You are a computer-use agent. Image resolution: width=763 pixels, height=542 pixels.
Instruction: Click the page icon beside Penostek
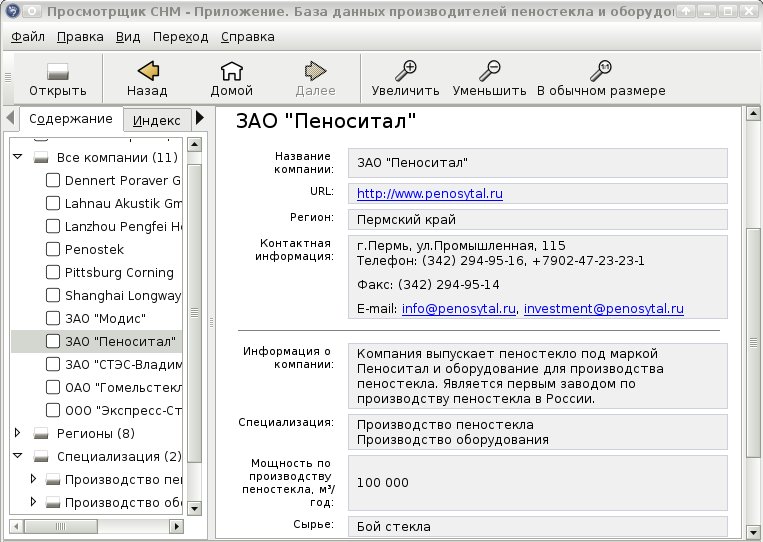coord(53,249)
